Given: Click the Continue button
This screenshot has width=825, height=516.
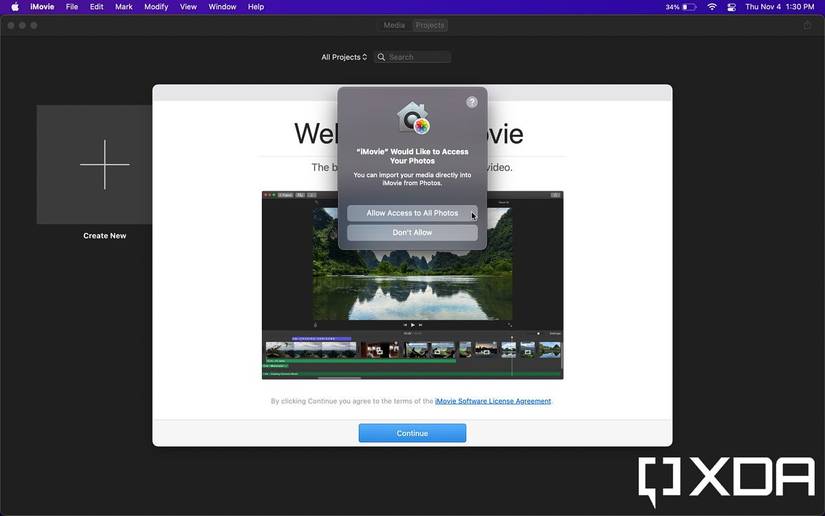Looking at the screenshot, I should [412, 433].
